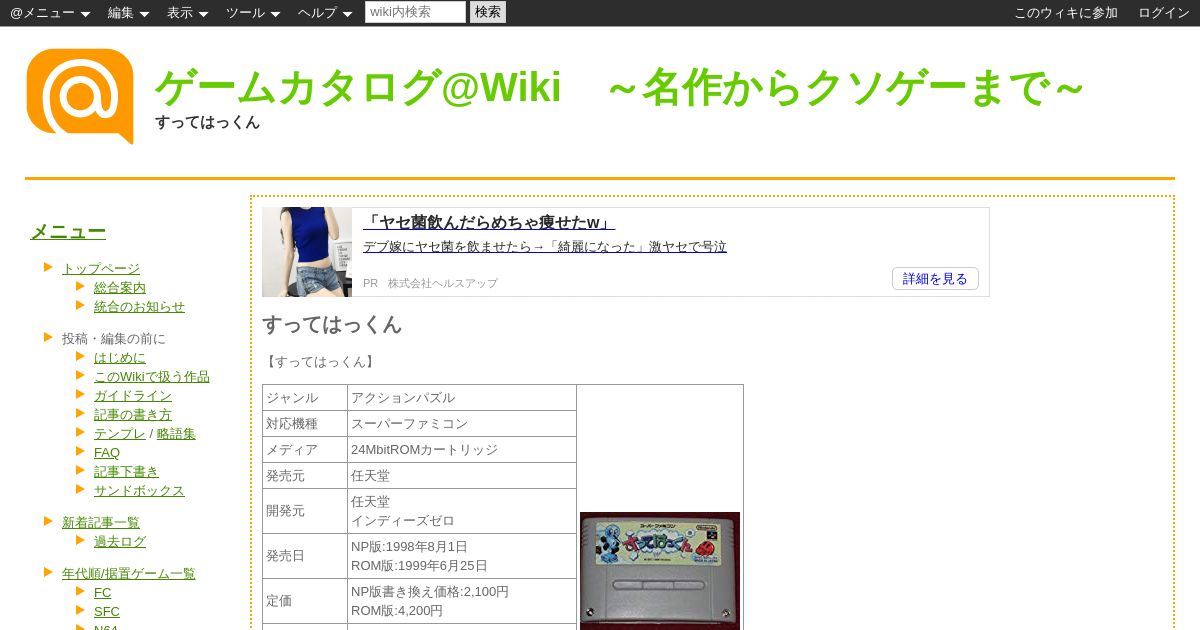
Task: Open ad headline ヤセ菌飲んだらめちゃ痩せたw
Action: pos(489,222)
